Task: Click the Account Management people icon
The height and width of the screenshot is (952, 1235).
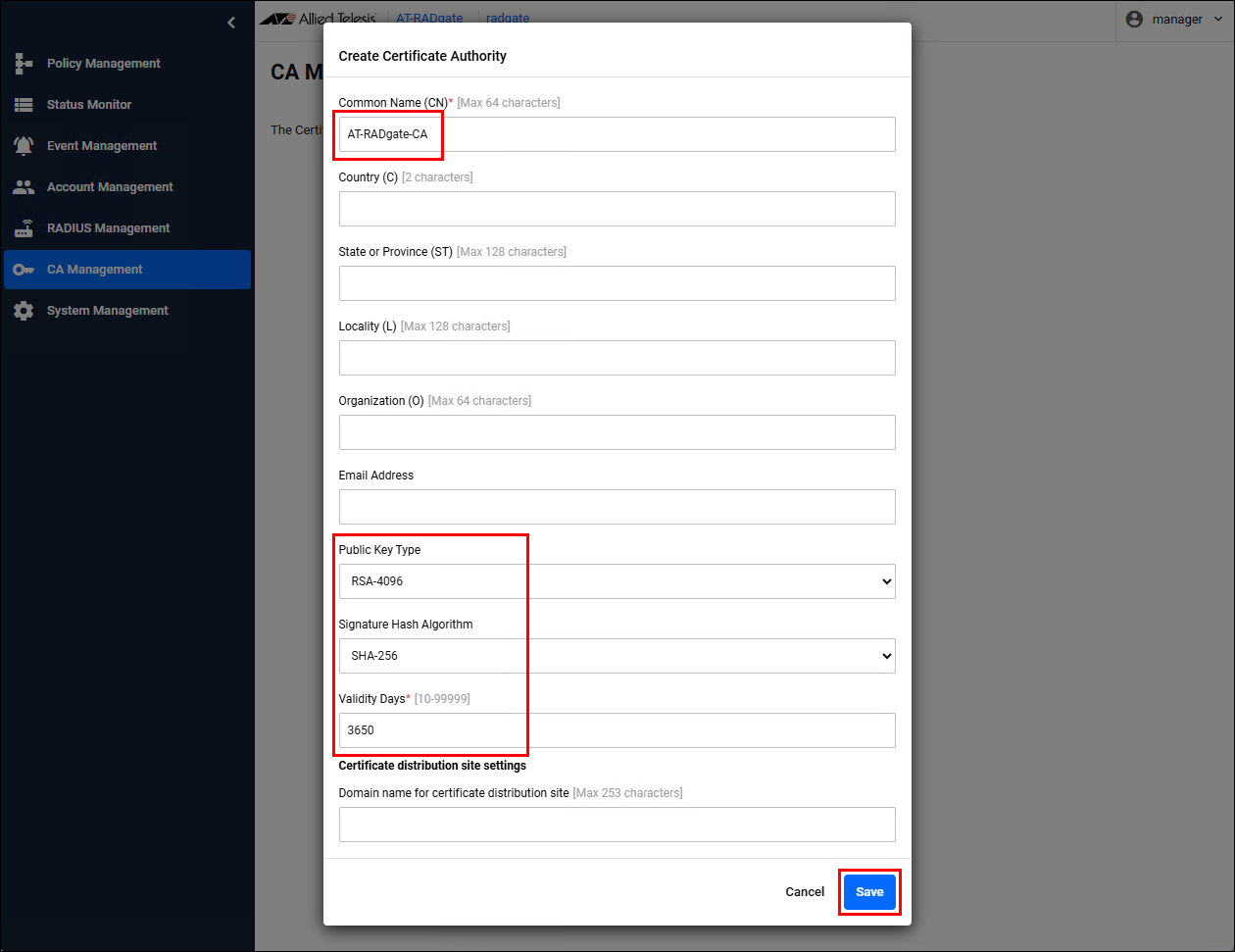Action: tap(24, 187)
